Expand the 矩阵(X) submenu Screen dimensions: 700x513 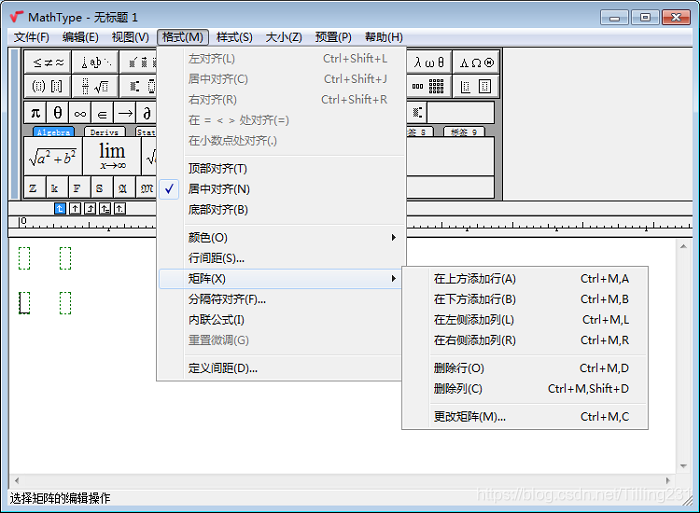(280, 279)
